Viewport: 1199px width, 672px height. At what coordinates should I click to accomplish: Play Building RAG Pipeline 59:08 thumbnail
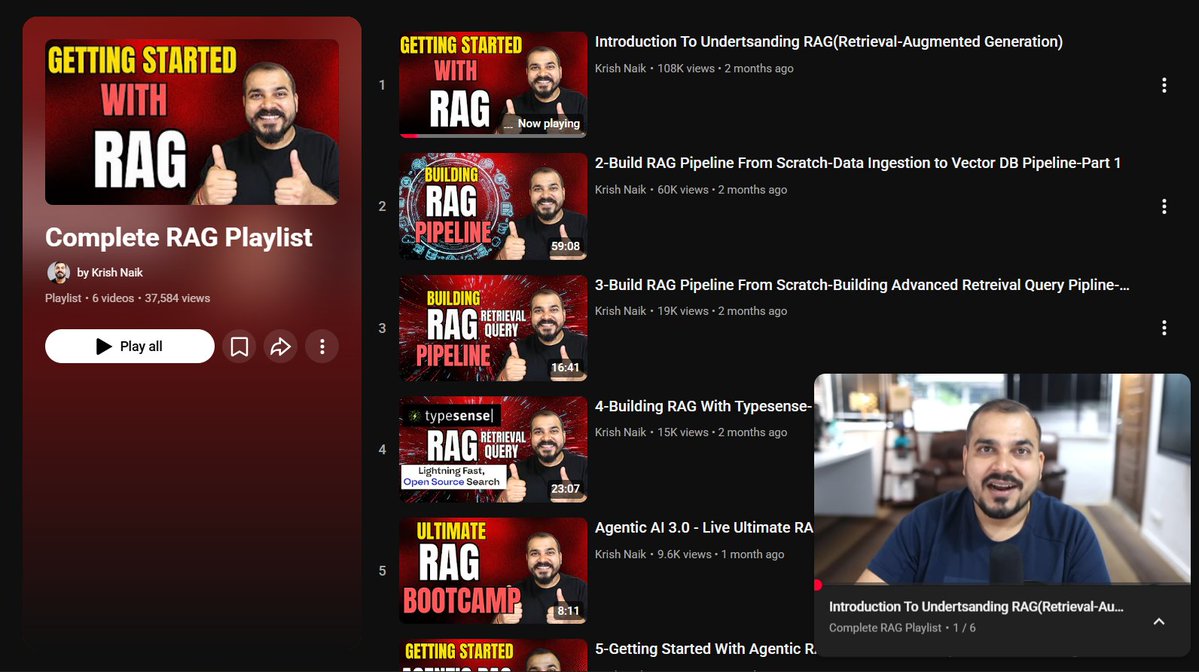pyautogui.click(x=493, y=206)
